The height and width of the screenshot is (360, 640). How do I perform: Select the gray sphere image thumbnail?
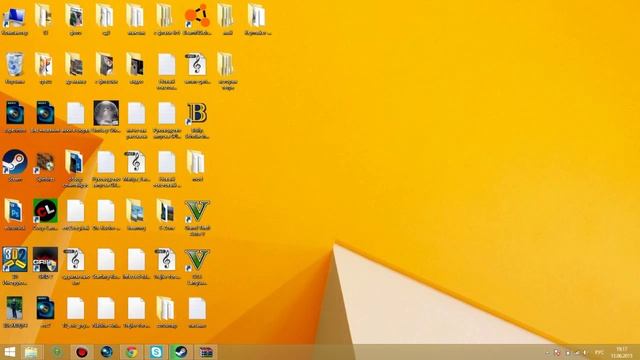click(106, 117)
